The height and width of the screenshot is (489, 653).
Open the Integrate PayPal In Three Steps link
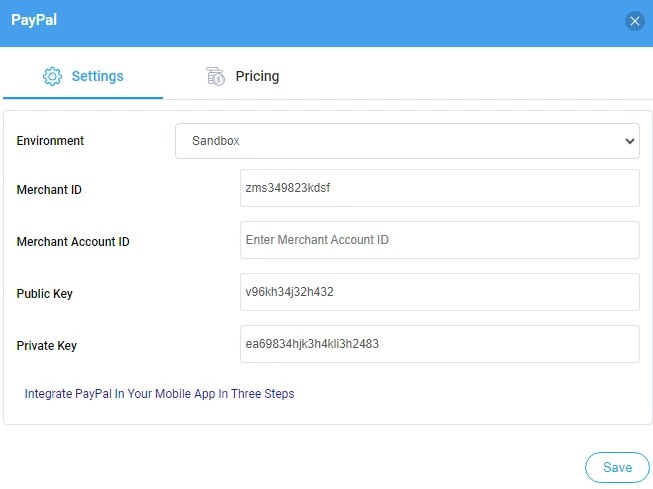(160, 394)
